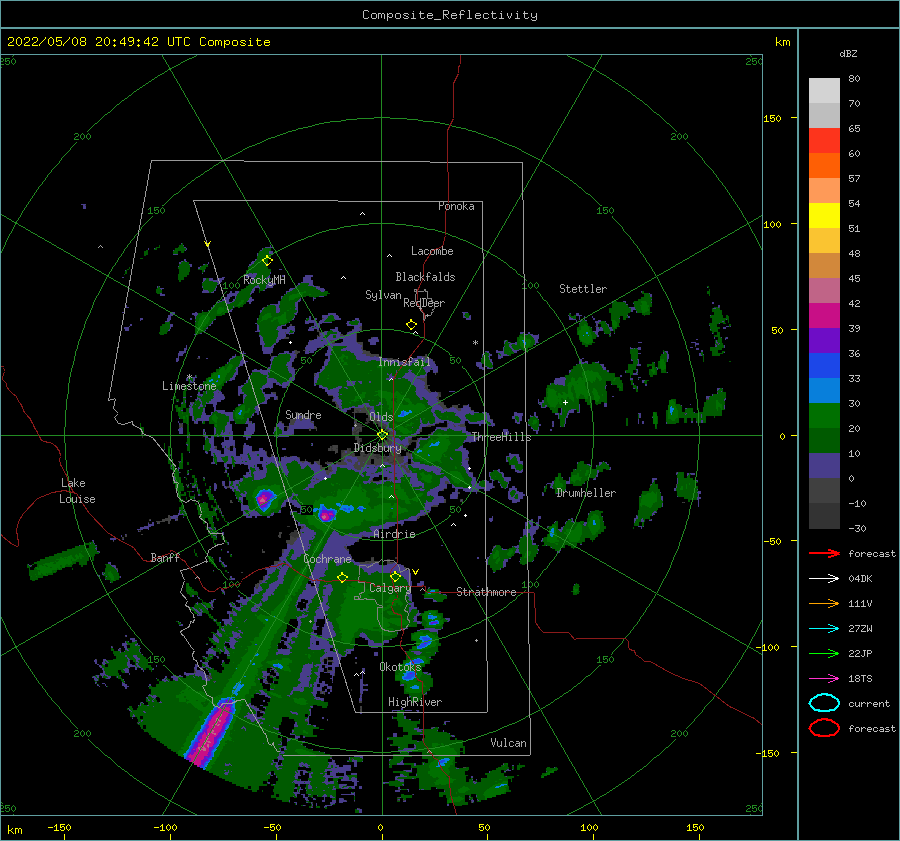Click the red forecast arrow in legend
Image resolution: width=900 pixels, height=841 pixels.
coord(824,553)
